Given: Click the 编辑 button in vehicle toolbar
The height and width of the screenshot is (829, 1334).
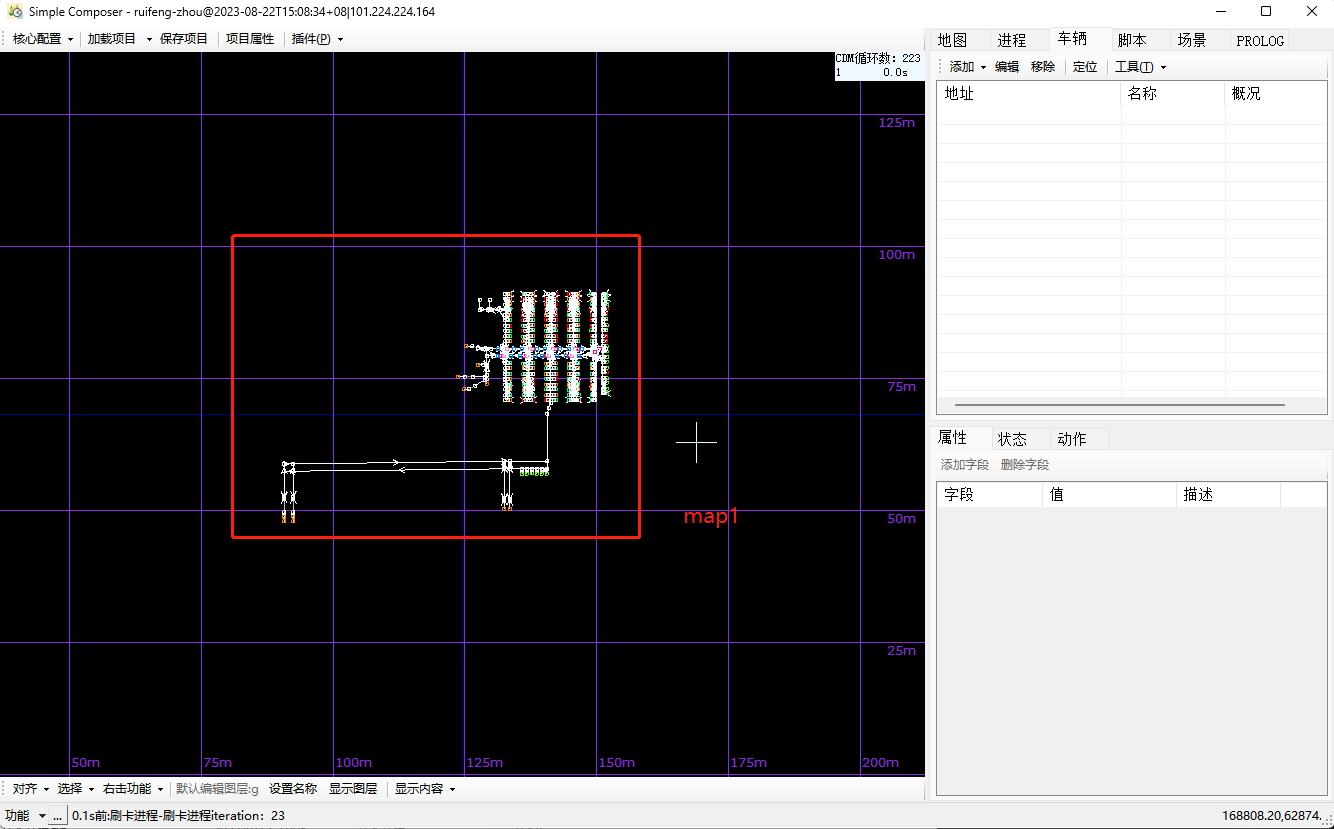Looking at the screenshot, I should [x=1007, y=67].
